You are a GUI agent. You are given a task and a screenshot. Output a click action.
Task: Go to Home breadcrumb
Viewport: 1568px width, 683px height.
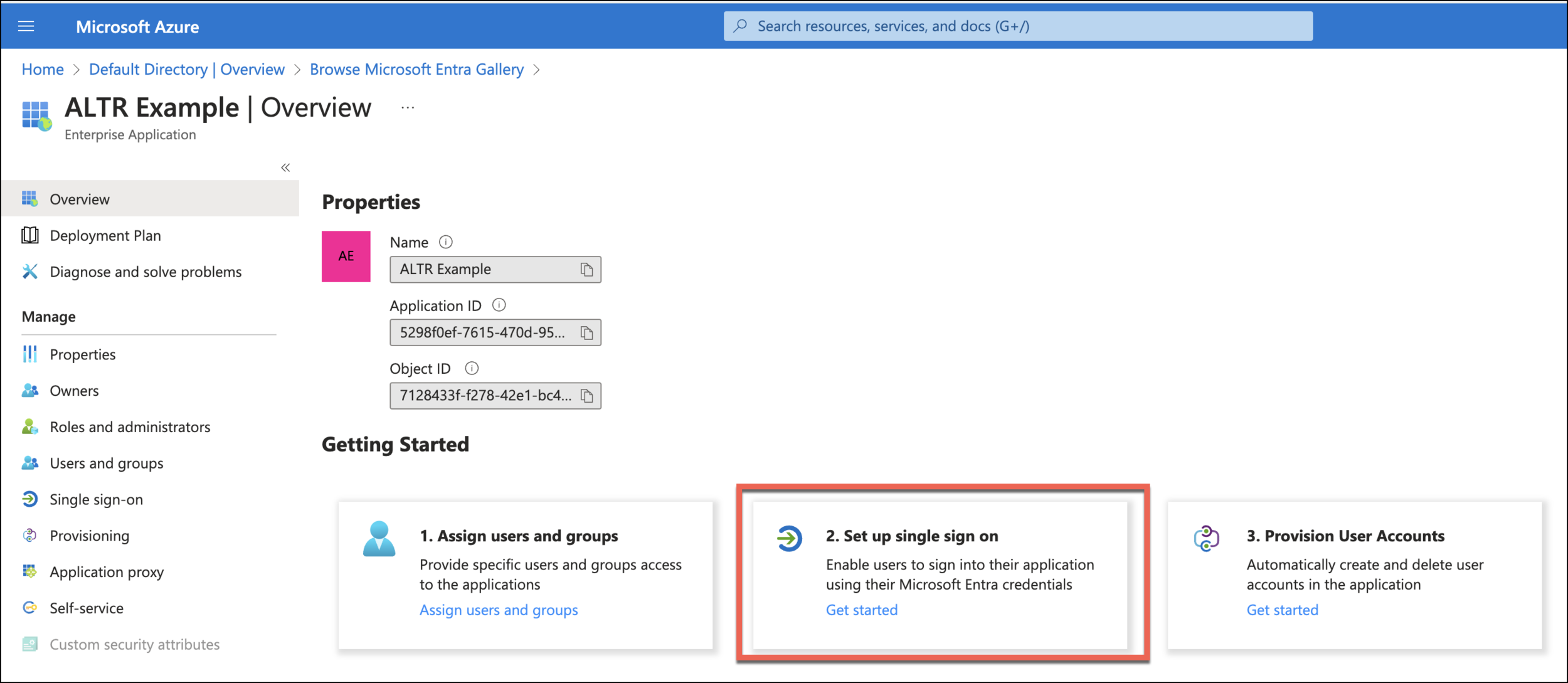43,69
